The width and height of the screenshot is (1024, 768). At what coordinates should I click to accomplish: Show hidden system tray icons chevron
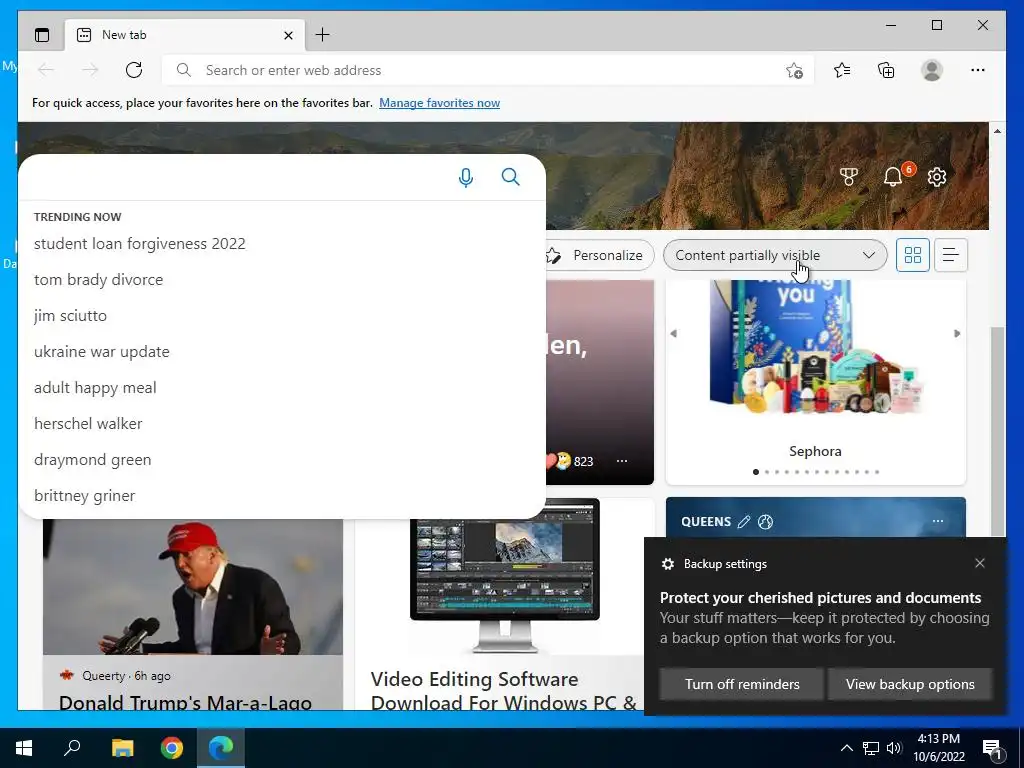coord(846,748)
